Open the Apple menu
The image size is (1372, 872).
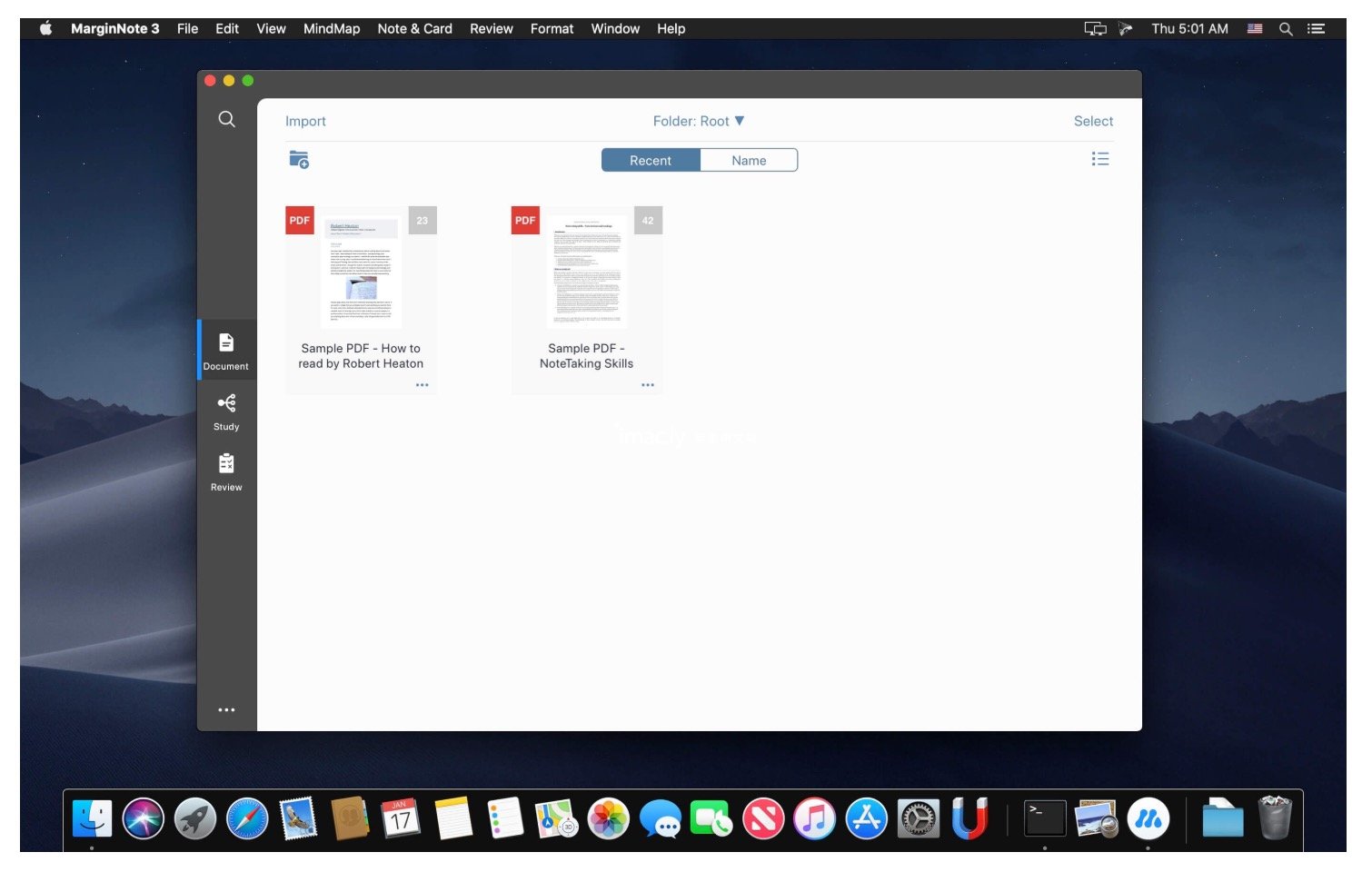point(45,28)
